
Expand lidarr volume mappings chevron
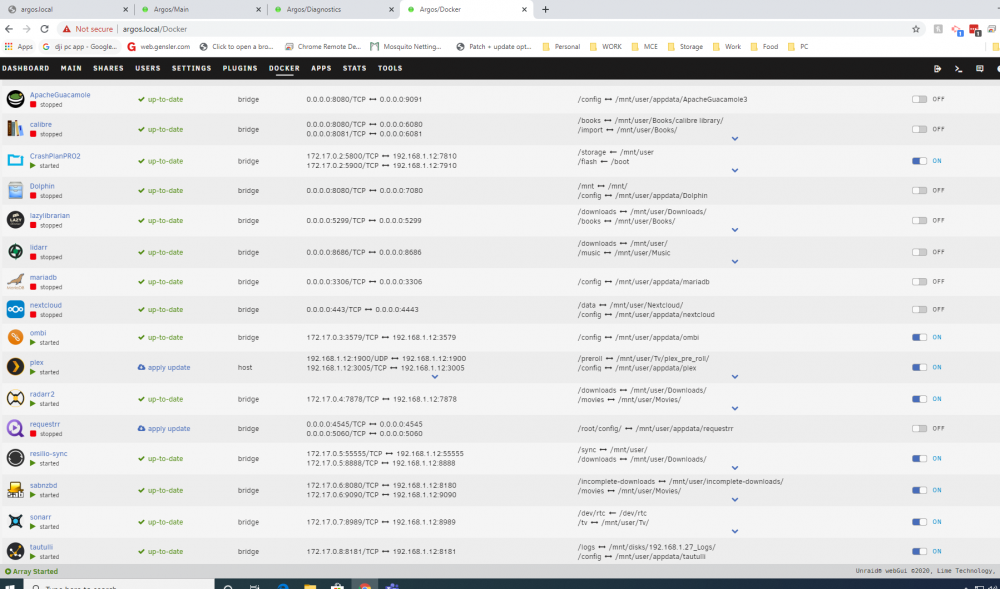(x=735, y=261)
